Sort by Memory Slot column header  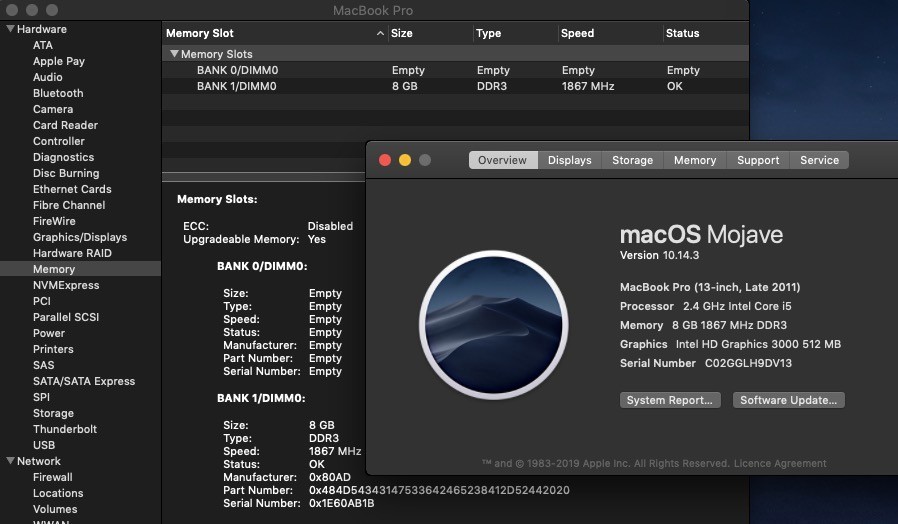(275, 33)
